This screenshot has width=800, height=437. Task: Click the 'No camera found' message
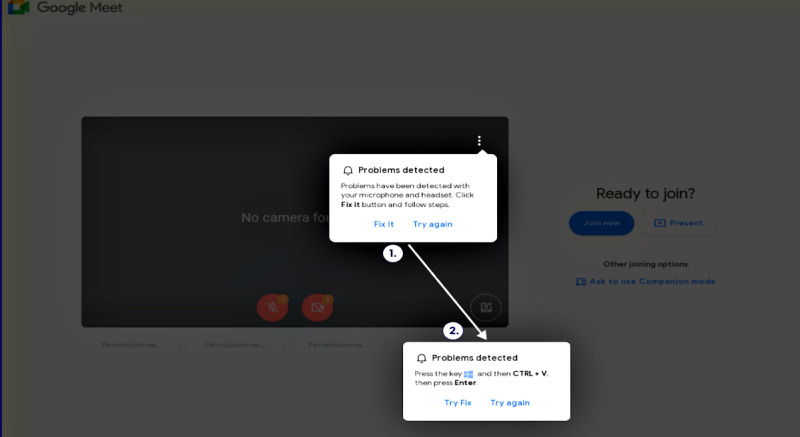285,218
